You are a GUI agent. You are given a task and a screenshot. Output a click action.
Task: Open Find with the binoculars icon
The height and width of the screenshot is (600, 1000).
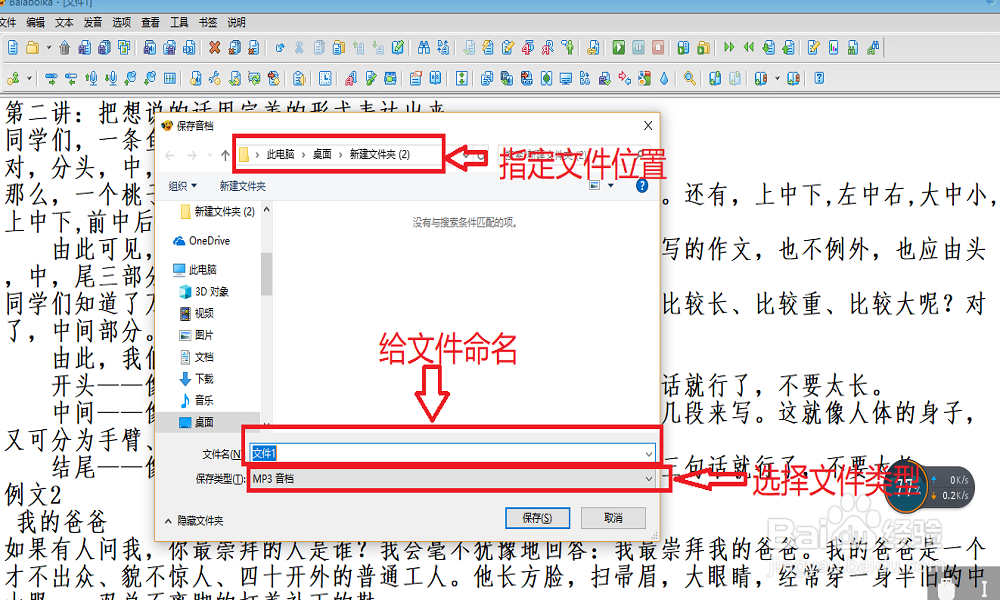click(x=423, y=47)
